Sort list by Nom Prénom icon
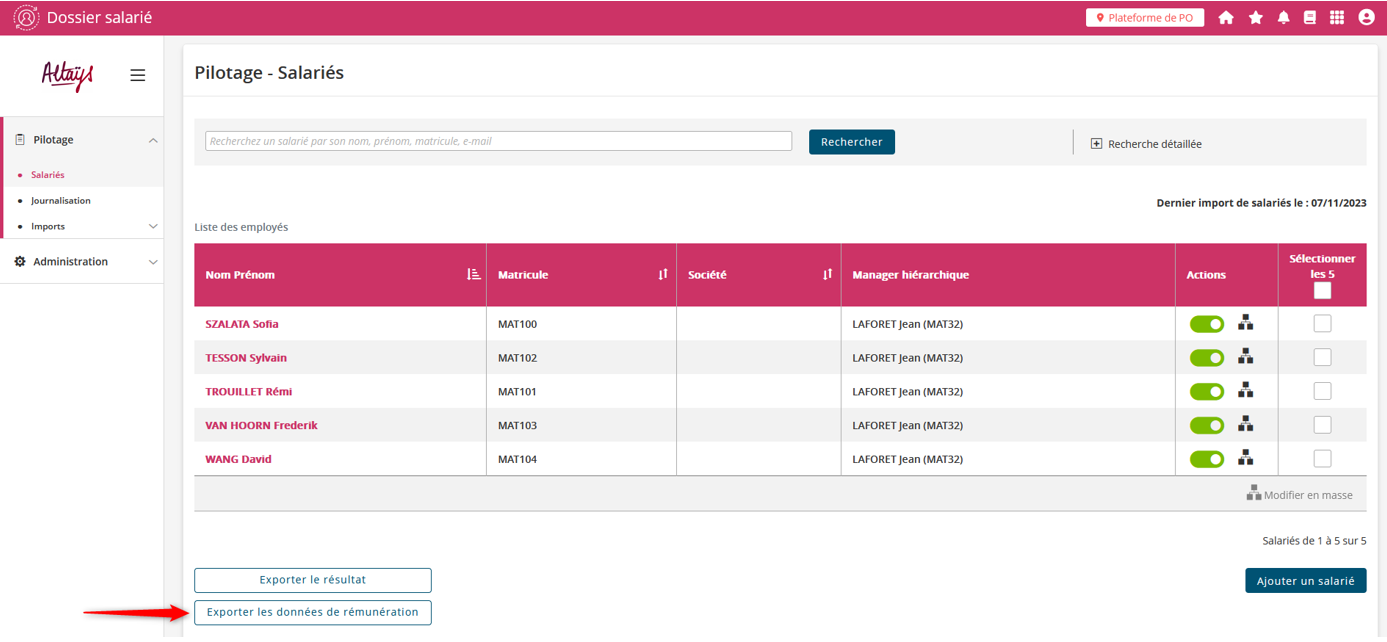This screenshot has width=1387, height=642. point(474,274)
